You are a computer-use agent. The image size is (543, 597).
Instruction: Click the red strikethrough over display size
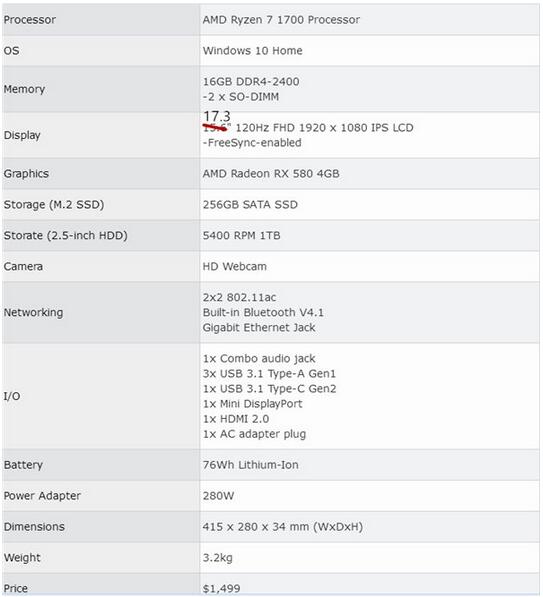click(x=215, y=128)
